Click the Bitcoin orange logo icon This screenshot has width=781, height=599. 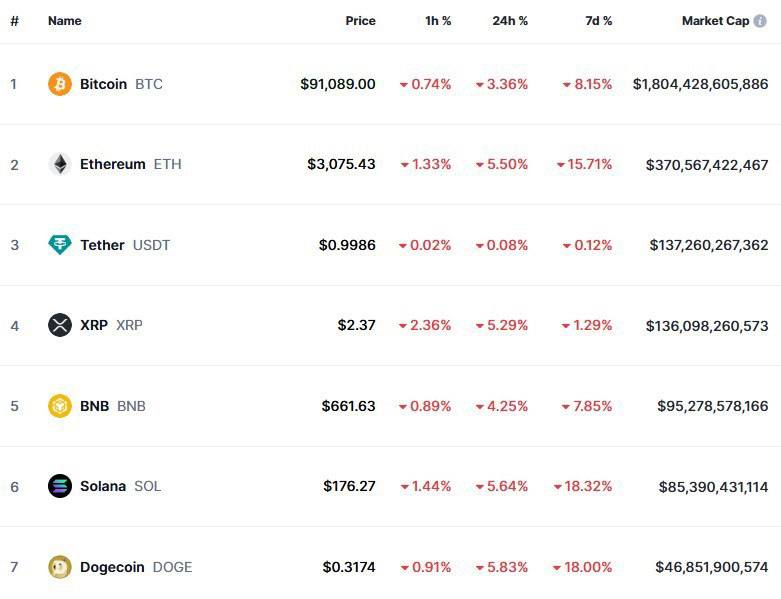[60, 84]
